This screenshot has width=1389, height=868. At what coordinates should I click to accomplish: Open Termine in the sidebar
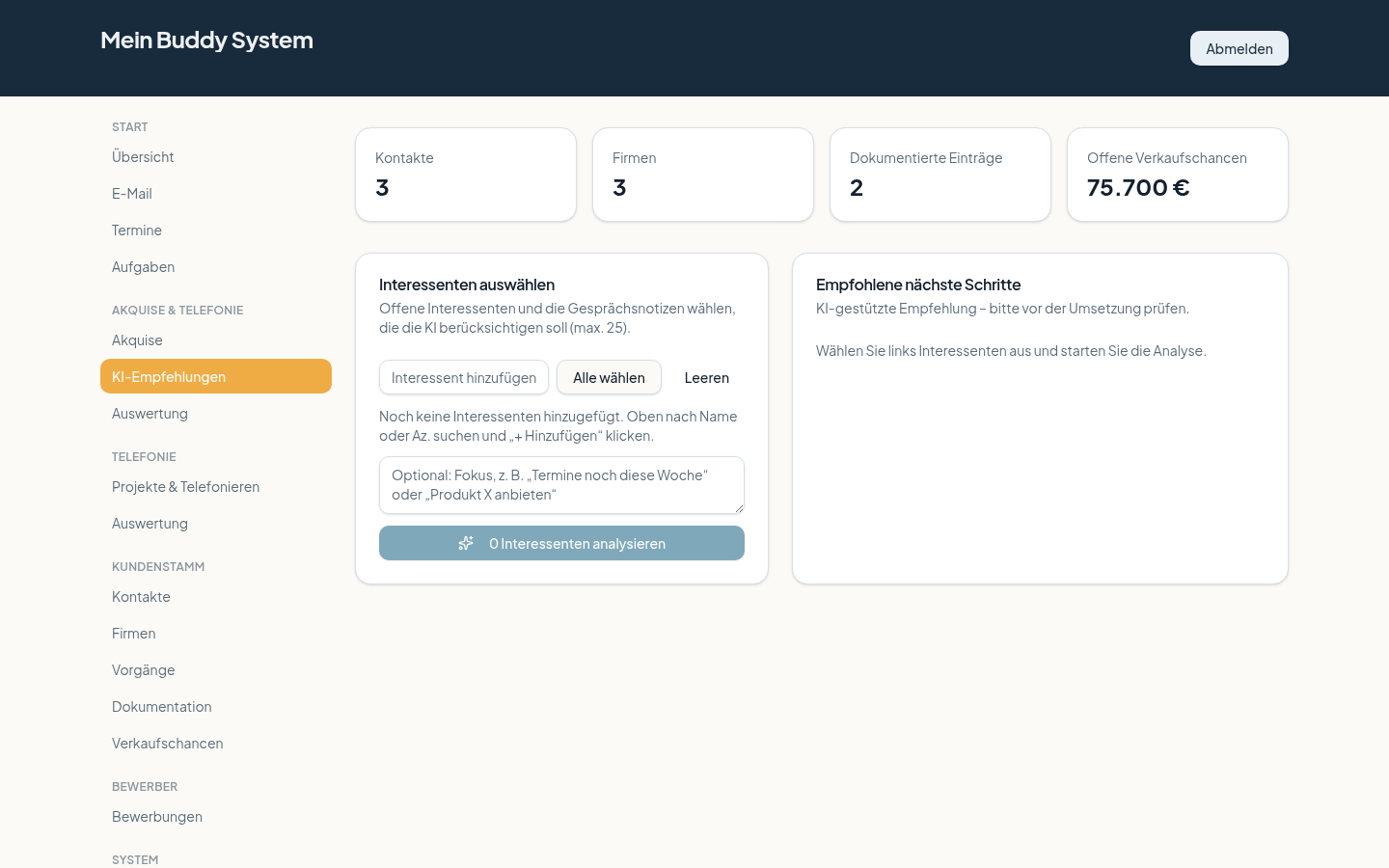coord(216,230)
